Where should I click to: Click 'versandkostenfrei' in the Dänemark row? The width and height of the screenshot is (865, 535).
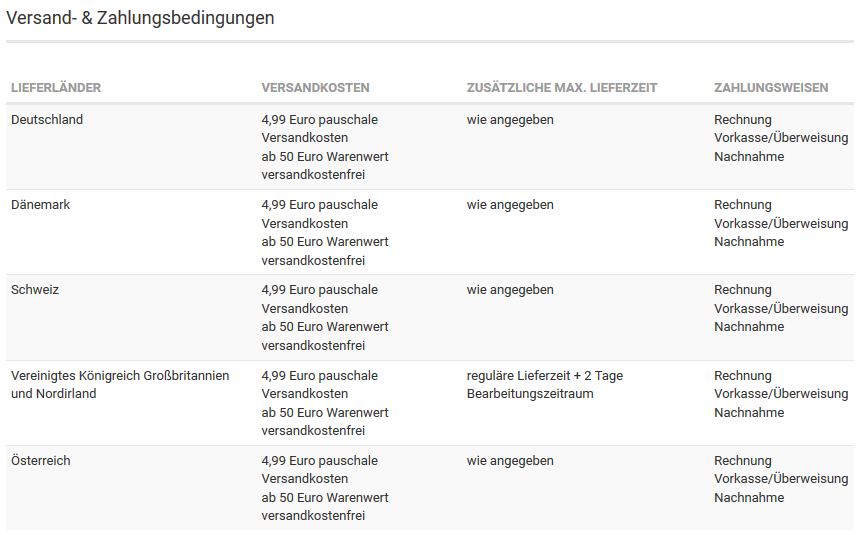coord(313,261)
